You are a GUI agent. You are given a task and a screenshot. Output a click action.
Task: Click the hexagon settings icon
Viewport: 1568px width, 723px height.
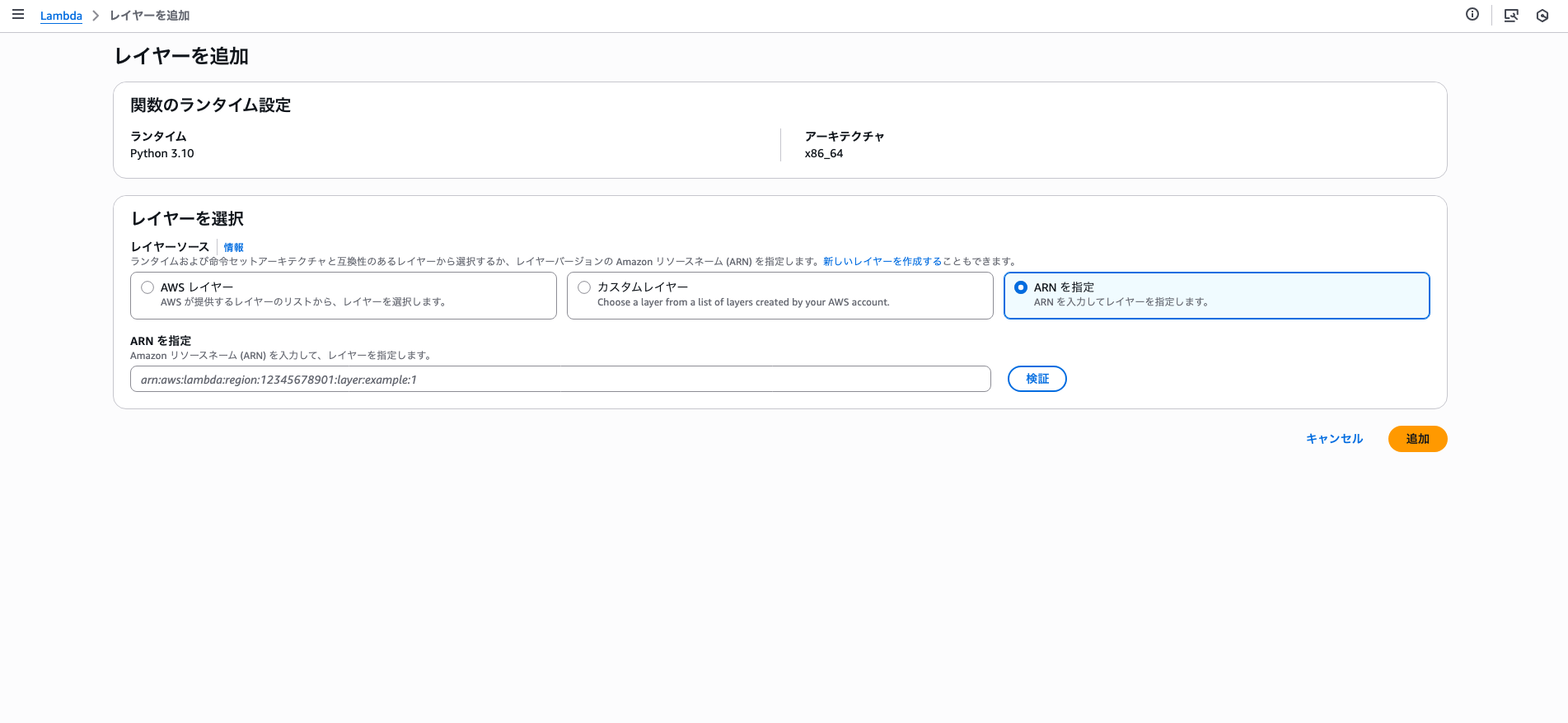tap(1542, 16)
